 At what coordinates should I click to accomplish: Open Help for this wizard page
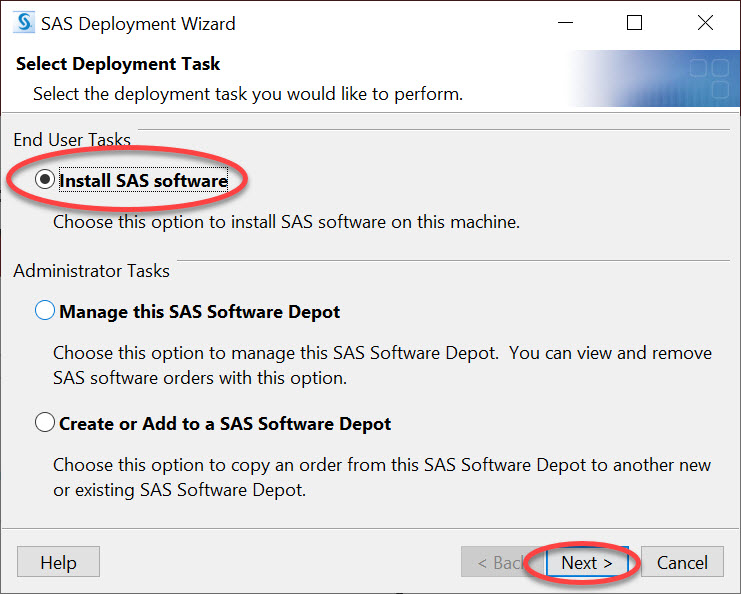coord(58,562)
